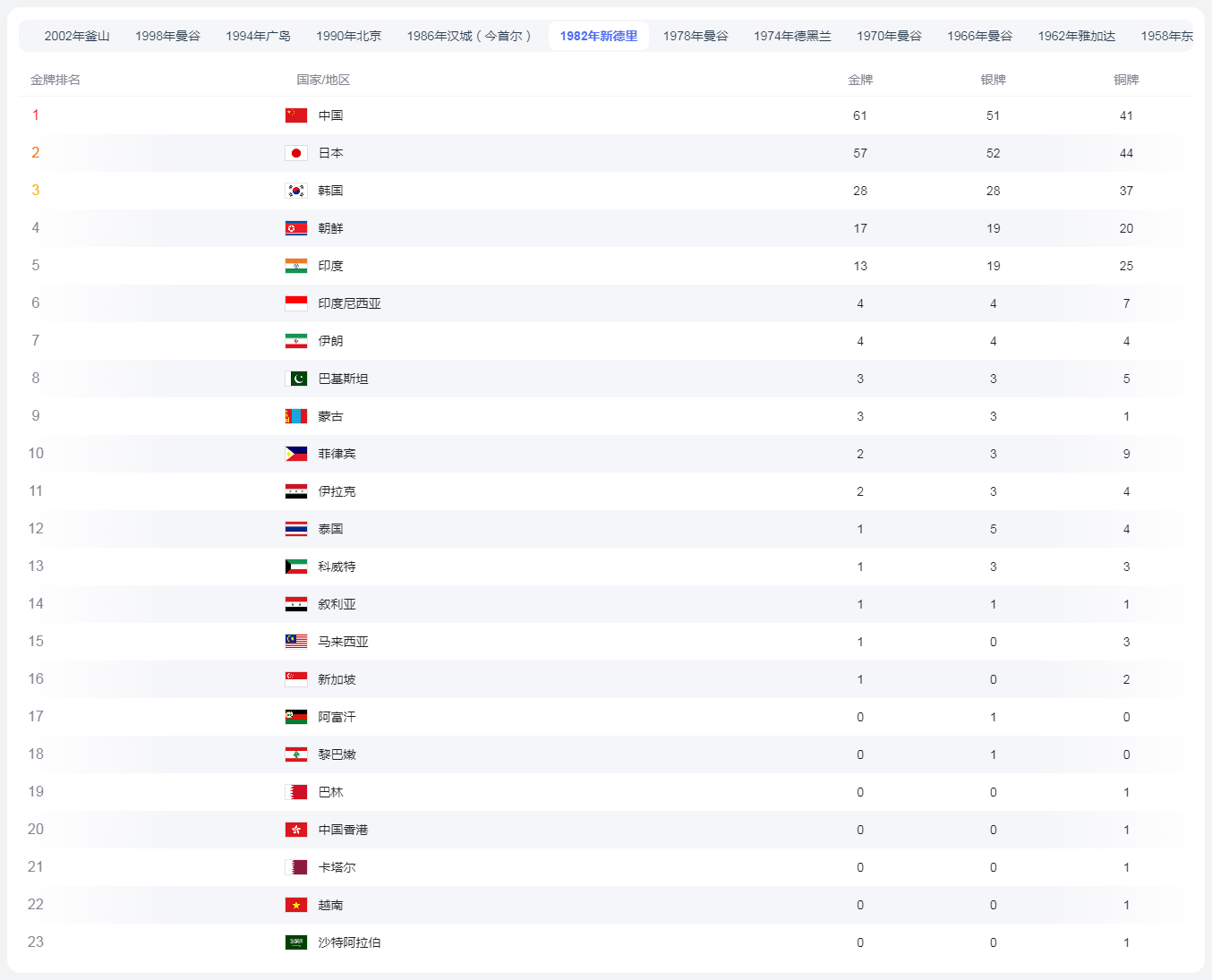Click Korea's bronze count 37
The height and width of the screenshot is (980, 1212).
coord(1126,191)
